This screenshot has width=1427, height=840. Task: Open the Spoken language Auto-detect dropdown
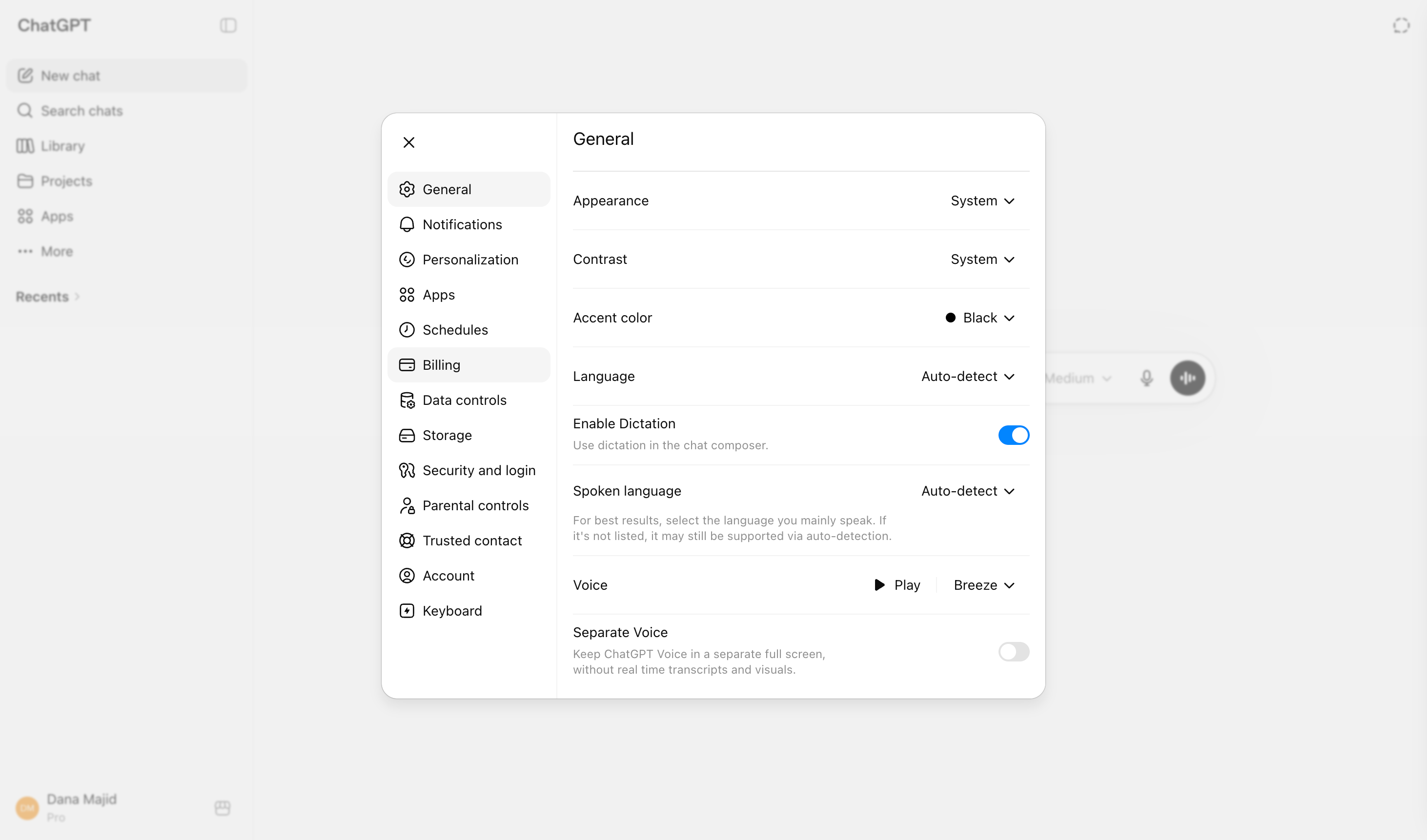968,491
